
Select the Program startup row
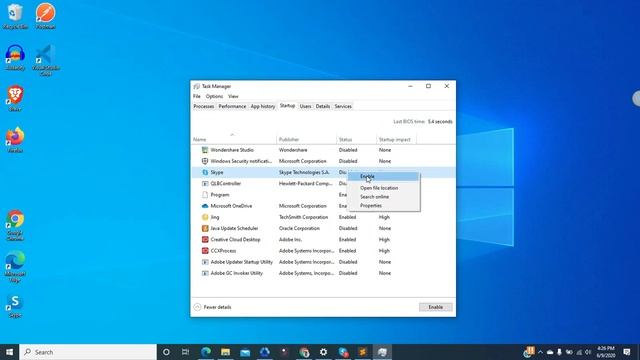click(x=323, y=195)
